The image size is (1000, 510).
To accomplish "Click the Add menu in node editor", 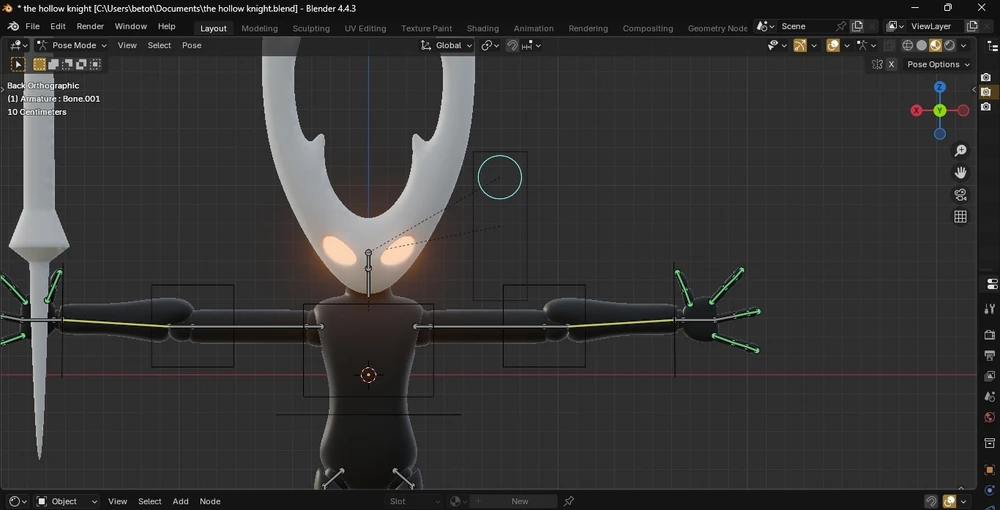I will click(180, 501).
